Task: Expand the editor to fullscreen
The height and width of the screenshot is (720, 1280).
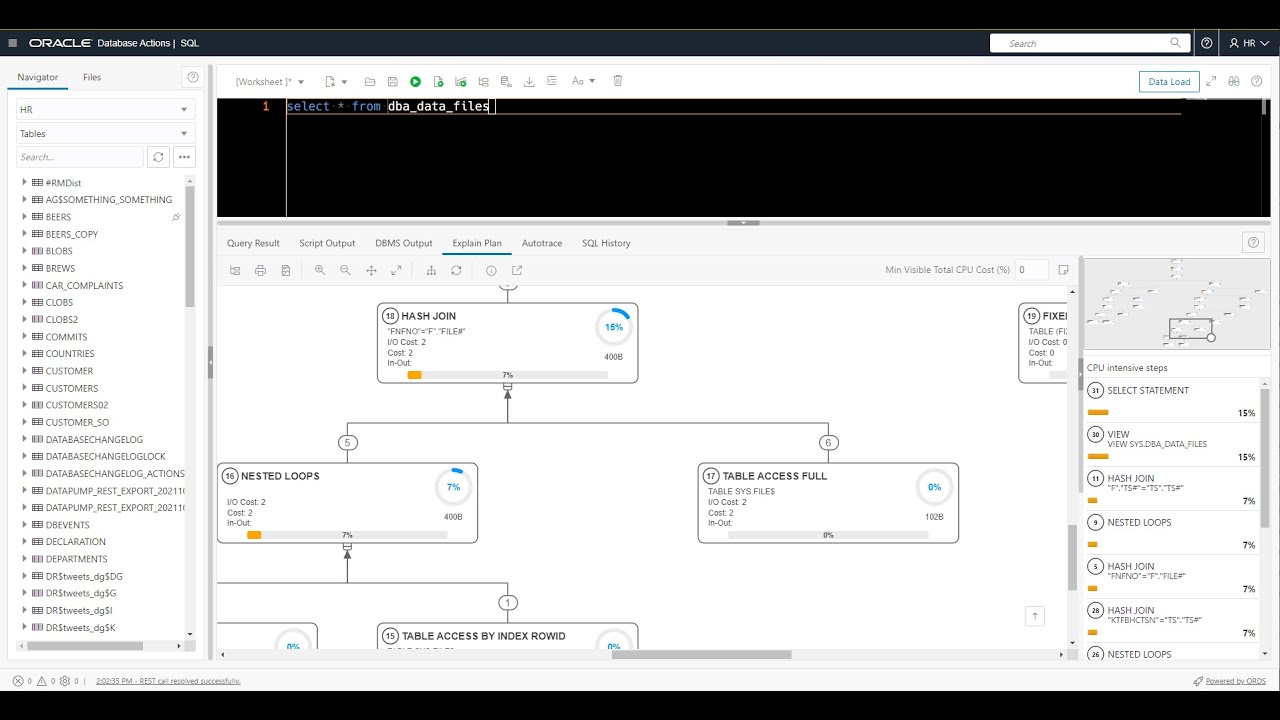Action: (x=1211, y=81)
